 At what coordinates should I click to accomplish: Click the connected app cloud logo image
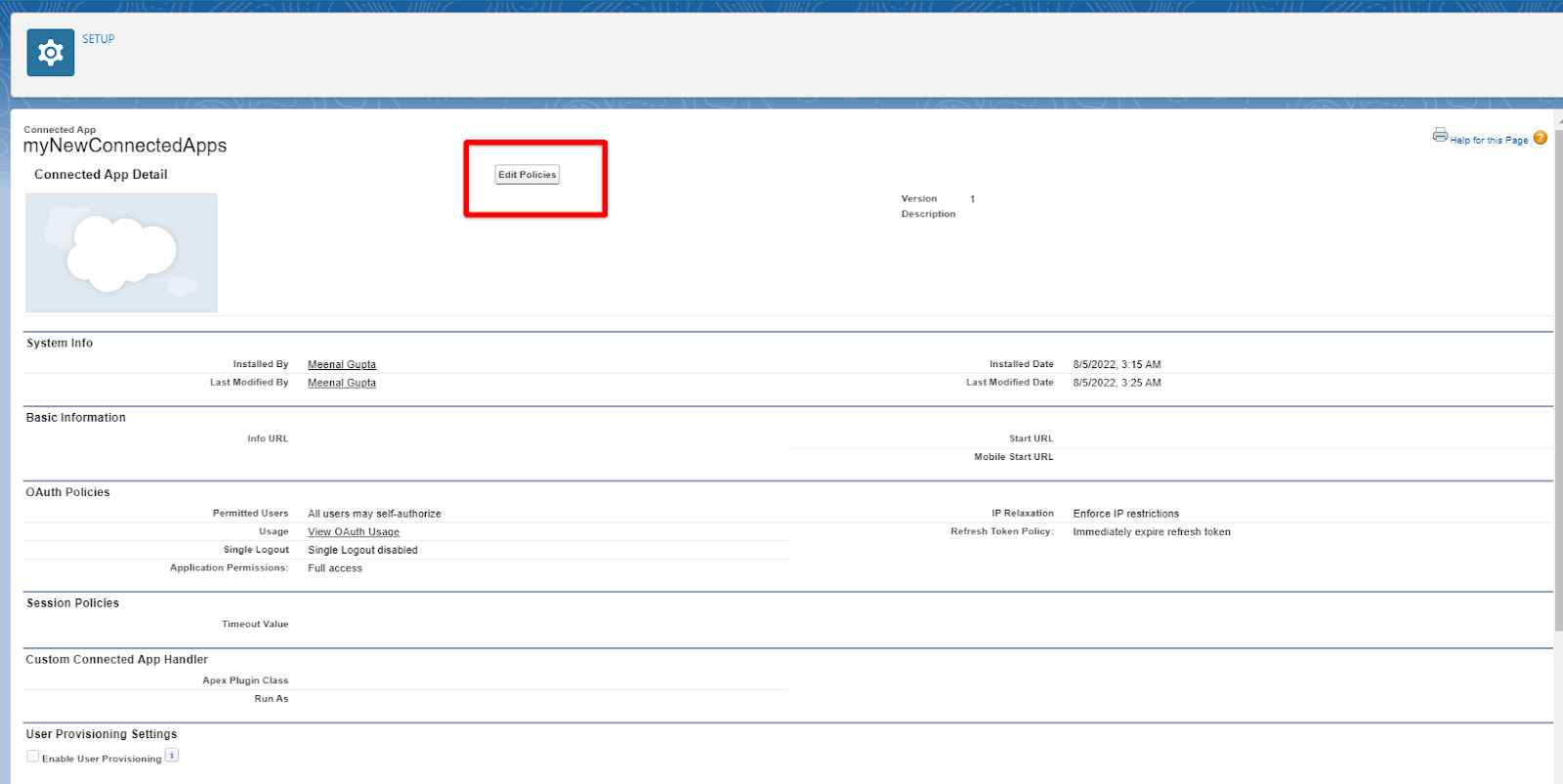click(x=121, y=253)
